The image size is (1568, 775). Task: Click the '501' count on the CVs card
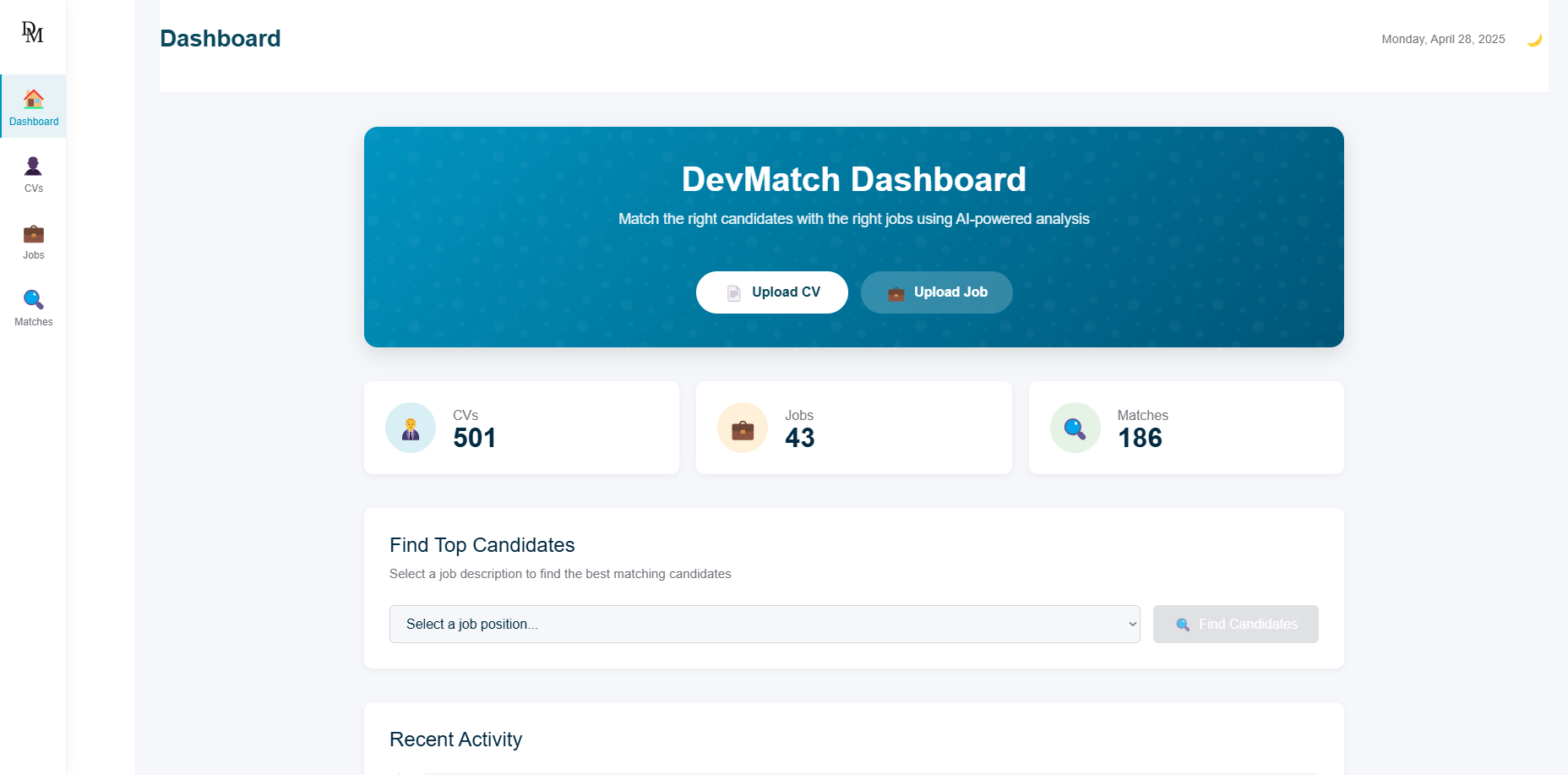474,438
